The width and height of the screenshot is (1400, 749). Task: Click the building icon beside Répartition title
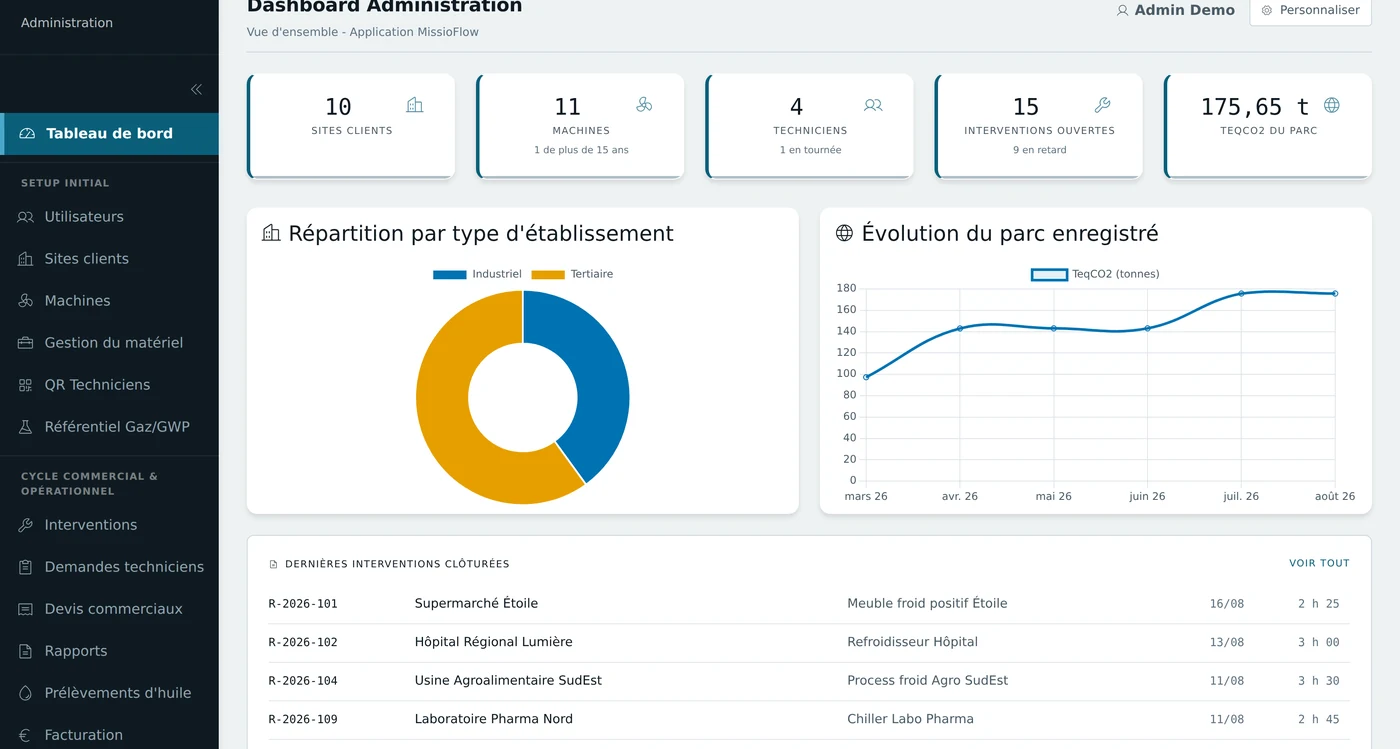tap(271, 233)
